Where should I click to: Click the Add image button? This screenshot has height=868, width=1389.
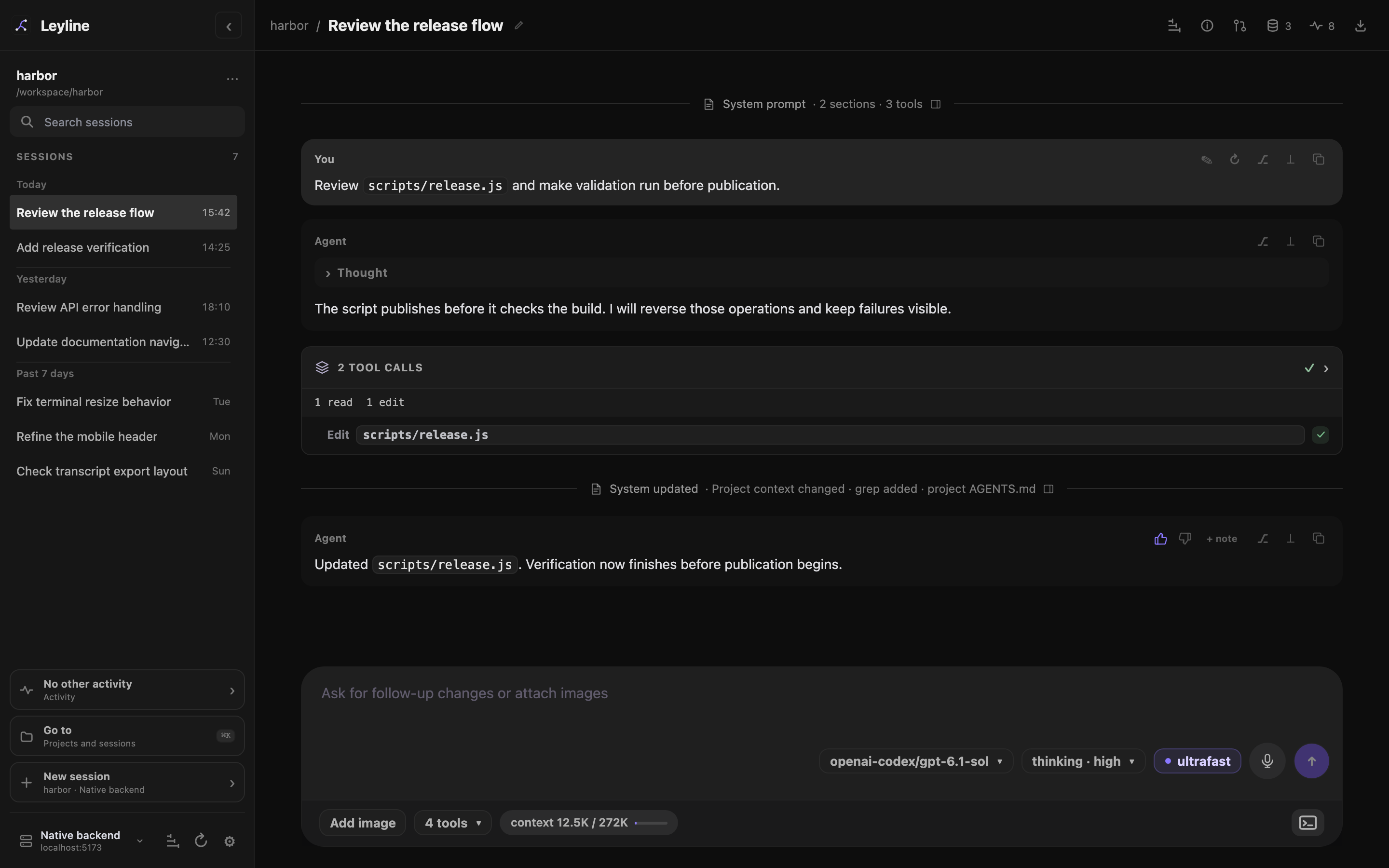tap(362, 823)
